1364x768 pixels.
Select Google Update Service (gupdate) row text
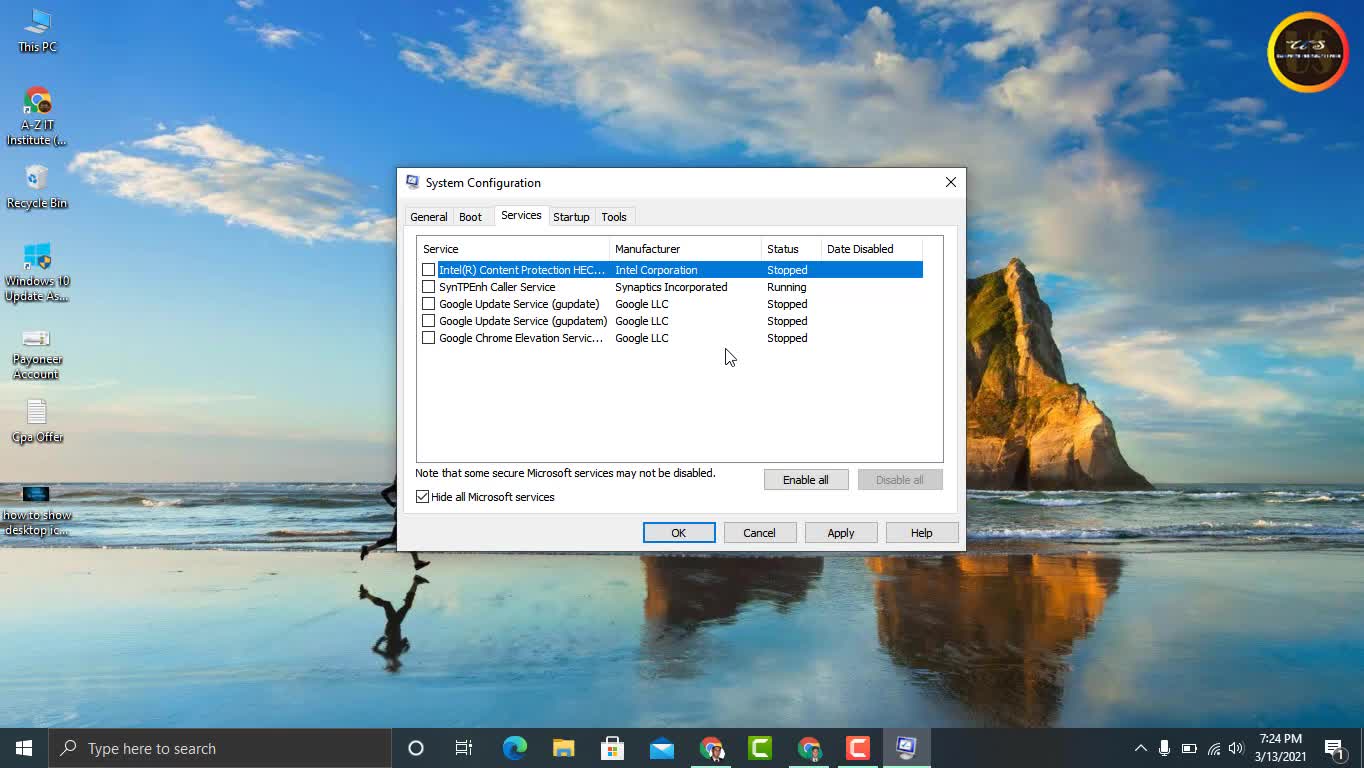pyautogui.click(x=519, y=304)
